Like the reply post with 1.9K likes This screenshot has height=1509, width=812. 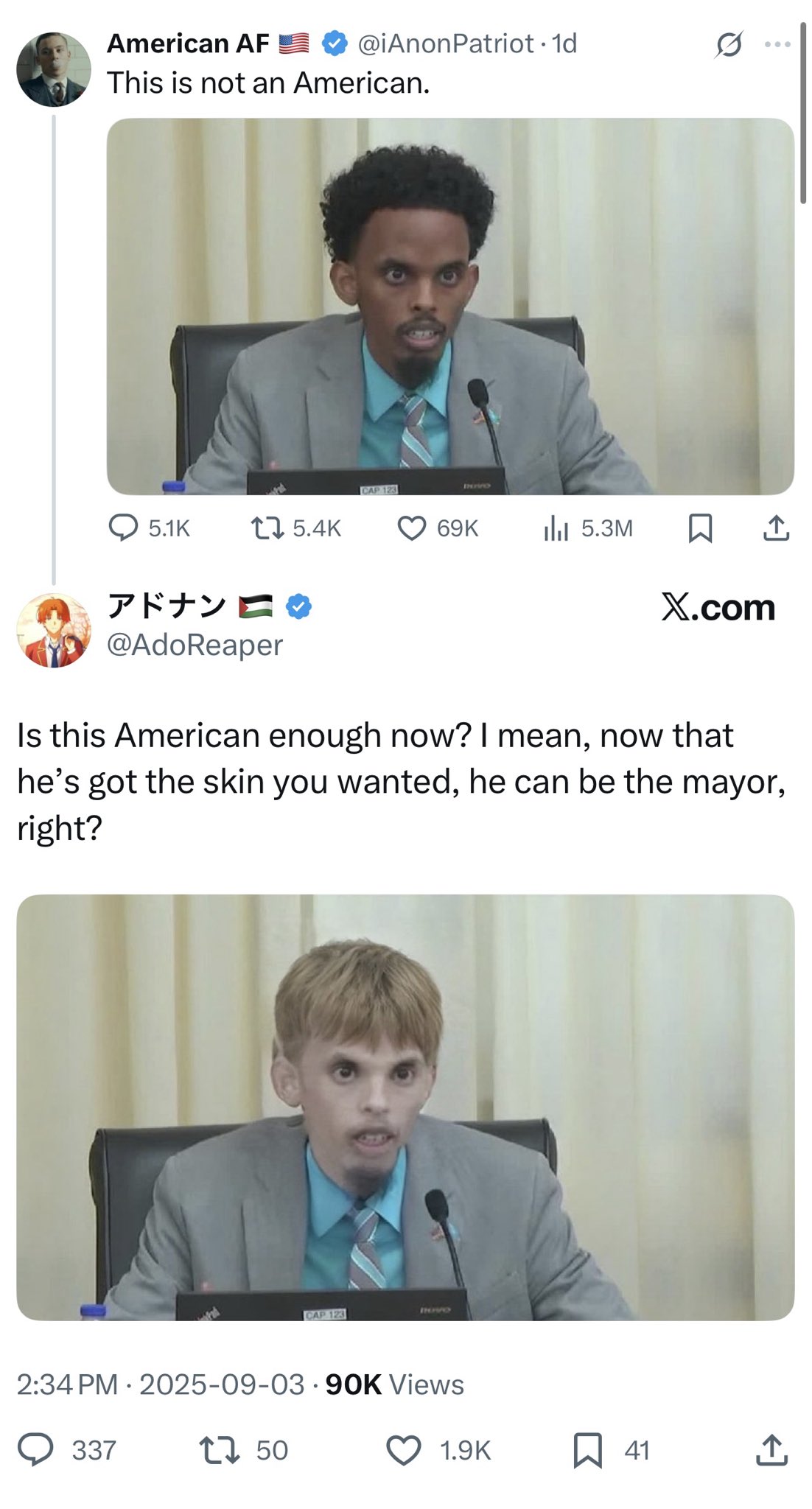click(x=404, y=1449)
